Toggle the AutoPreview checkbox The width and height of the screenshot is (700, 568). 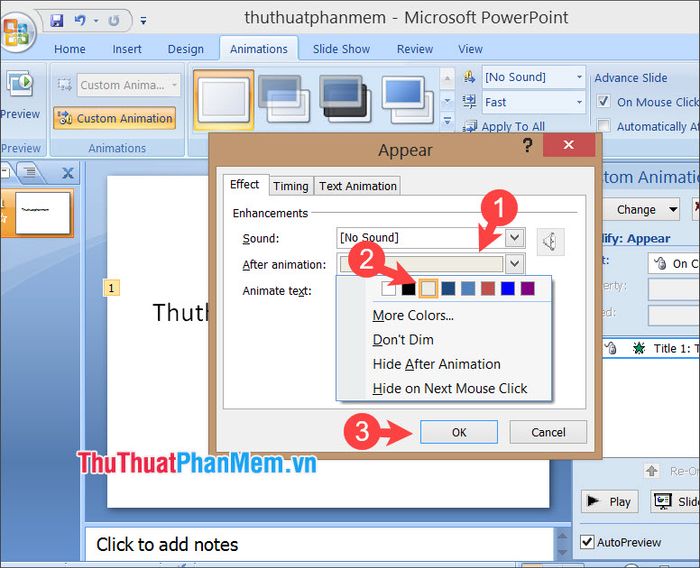(x=587, y=542)
